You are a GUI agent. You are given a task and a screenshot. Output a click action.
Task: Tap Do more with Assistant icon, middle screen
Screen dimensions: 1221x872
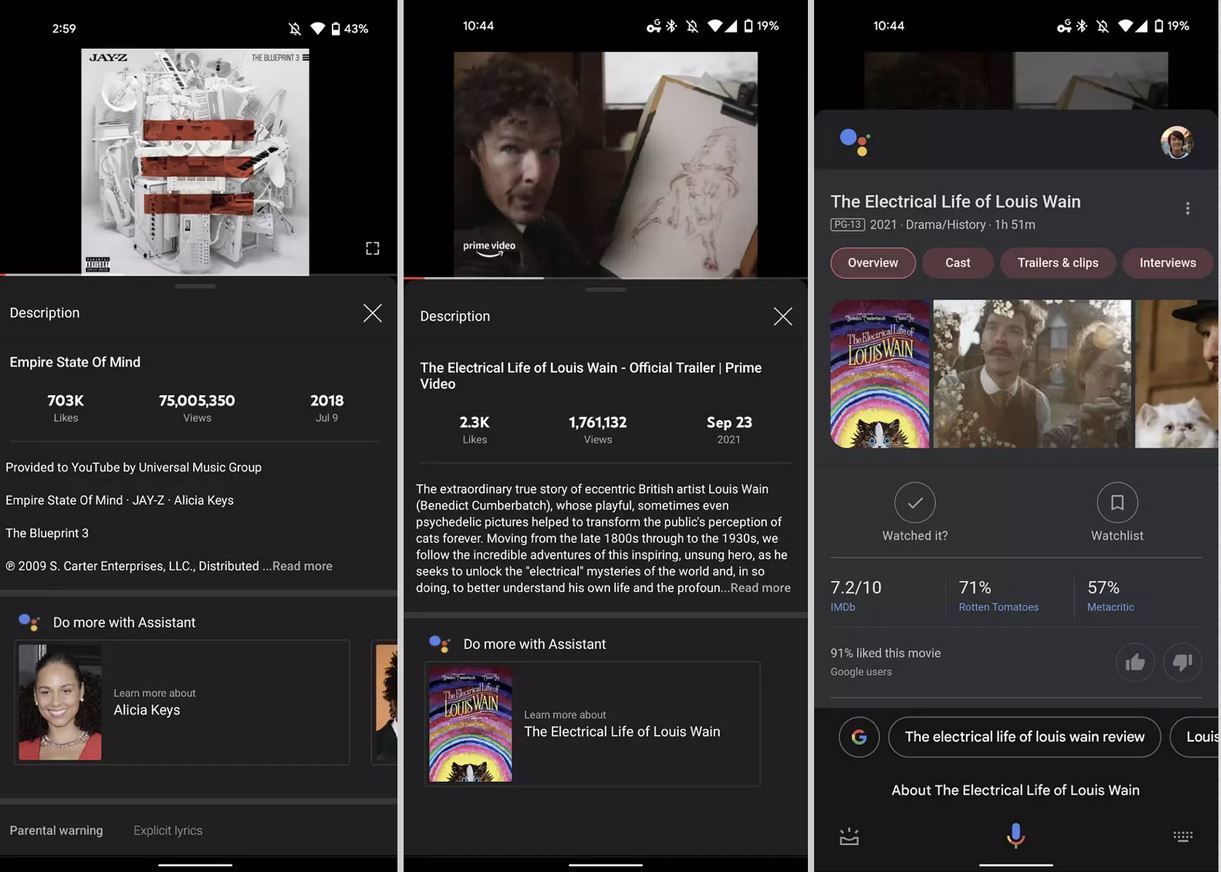tap(439, 644)
